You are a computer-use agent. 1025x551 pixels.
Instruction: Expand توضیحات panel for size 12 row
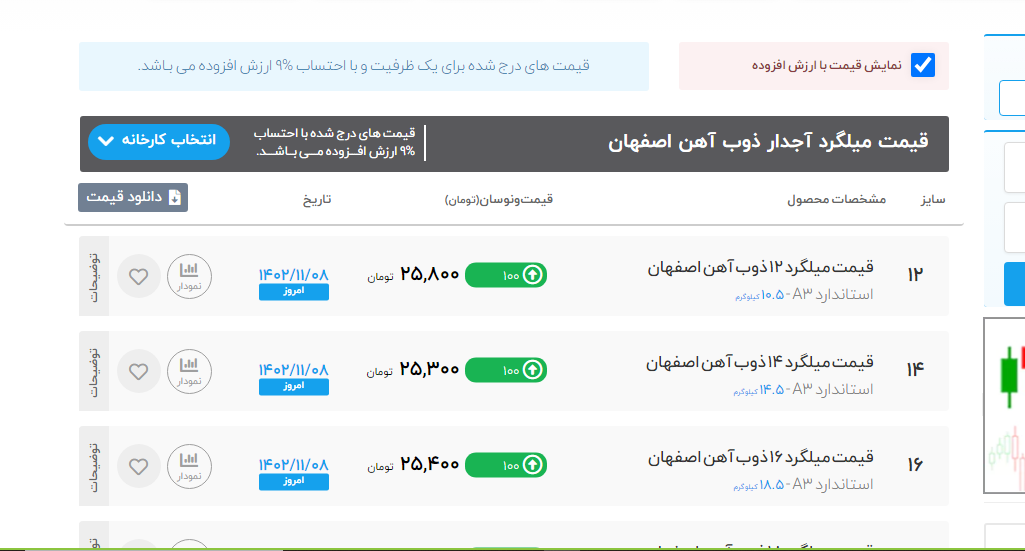(x=93, y=276)
